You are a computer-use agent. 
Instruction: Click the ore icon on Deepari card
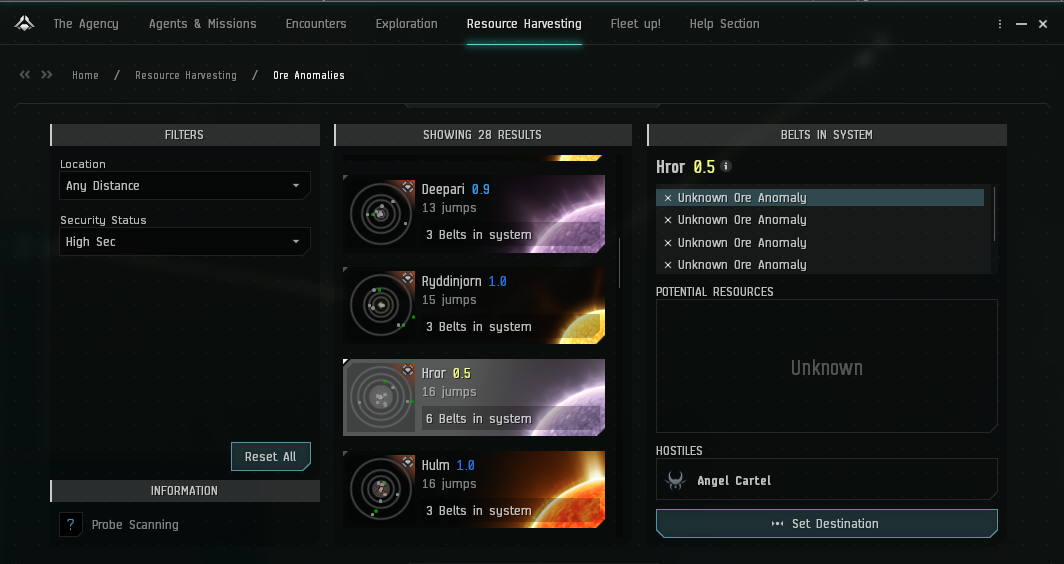pos(407,187)
